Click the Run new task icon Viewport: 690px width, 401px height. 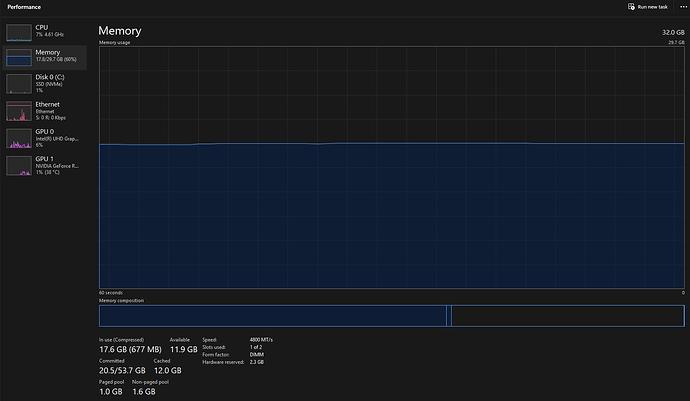(x=631, y=7)
